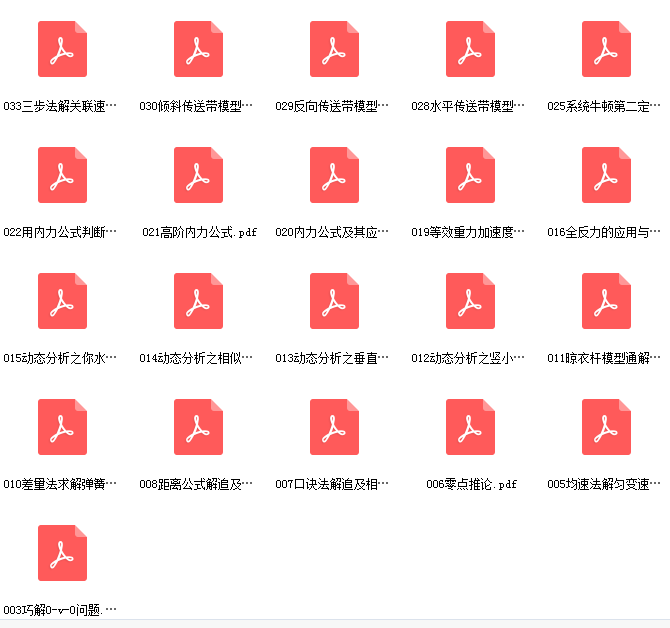Click the 021高阶内力公式.pdf file icon
The image size is (670, 628).
coord(198,175)
